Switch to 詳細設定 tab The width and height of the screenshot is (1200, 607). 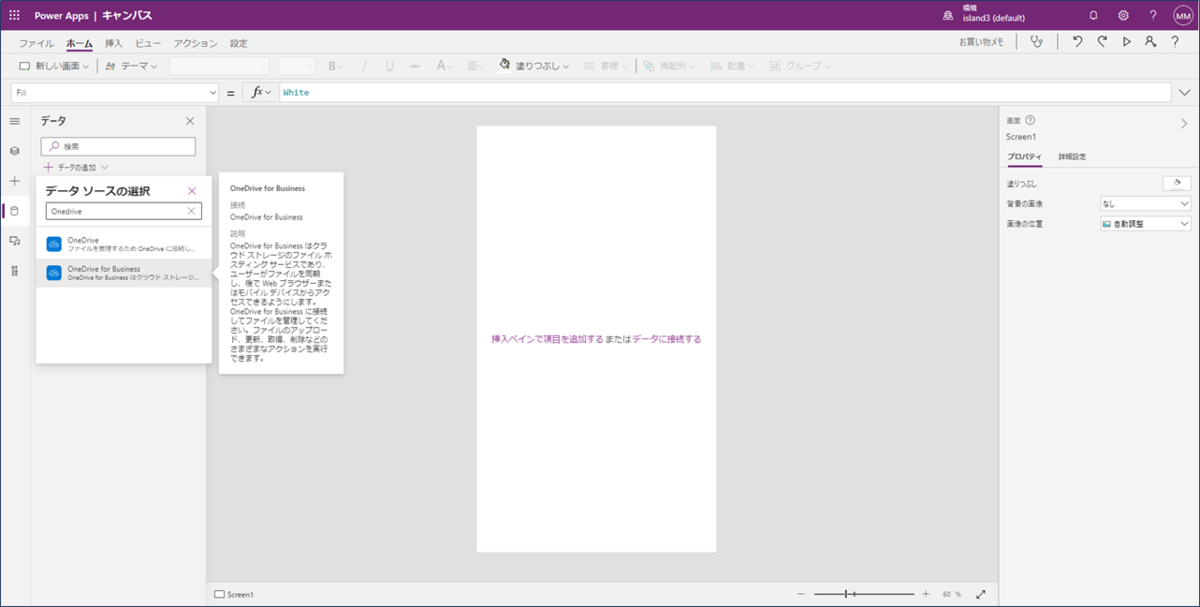1072,157
